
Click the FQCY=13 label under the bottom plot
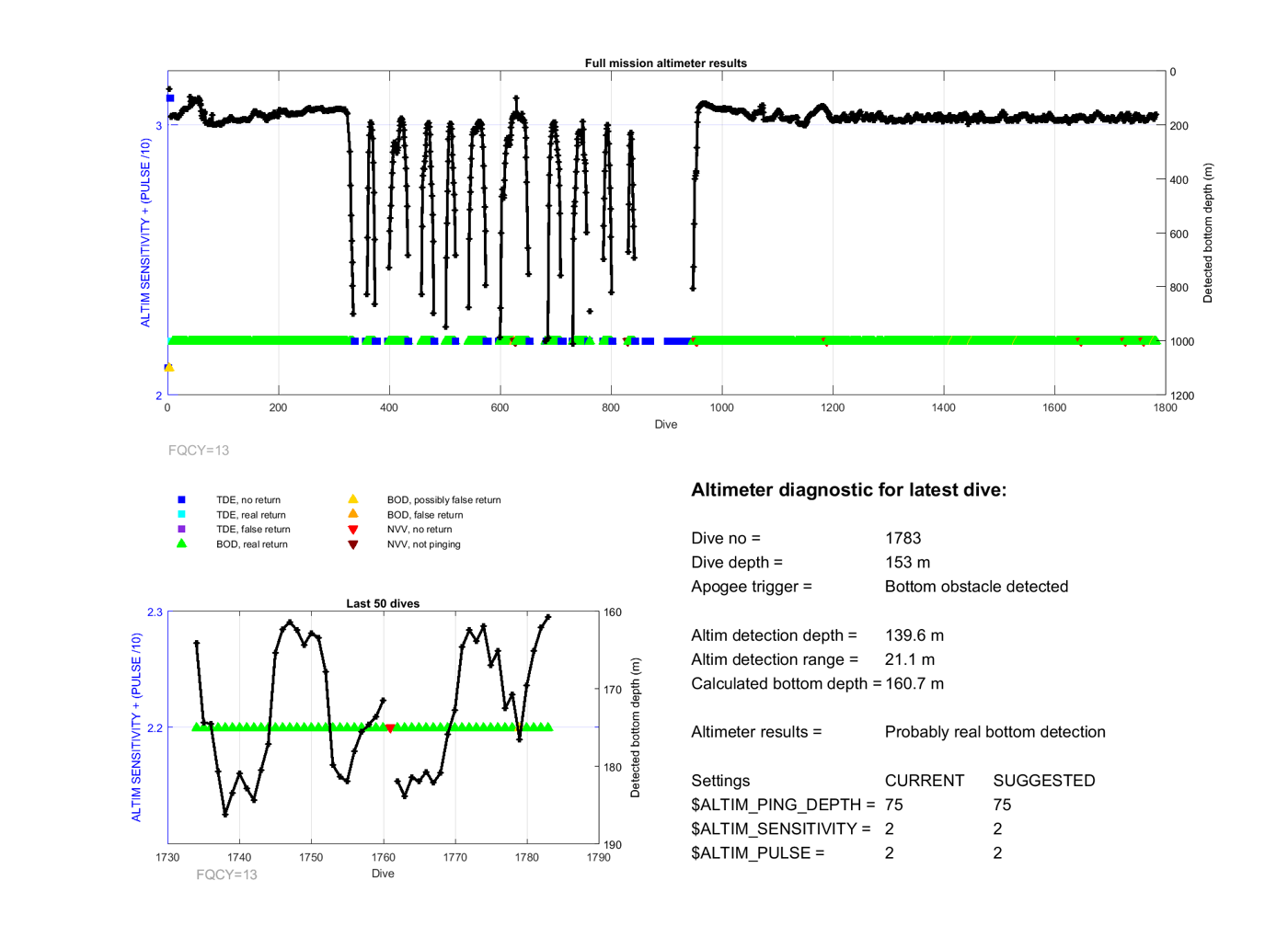coord(226,875)
